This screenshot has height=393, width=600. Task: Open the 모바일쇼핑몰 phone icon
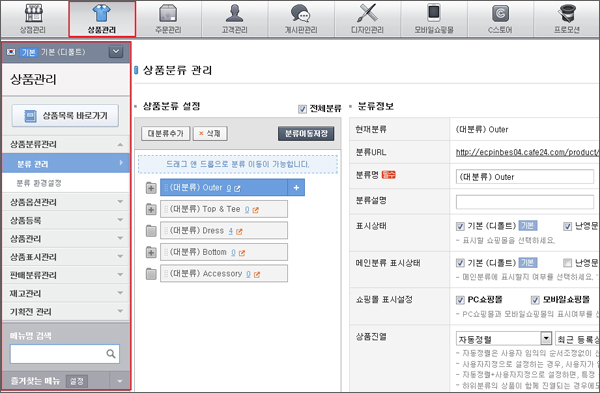(x=434, y=13)
